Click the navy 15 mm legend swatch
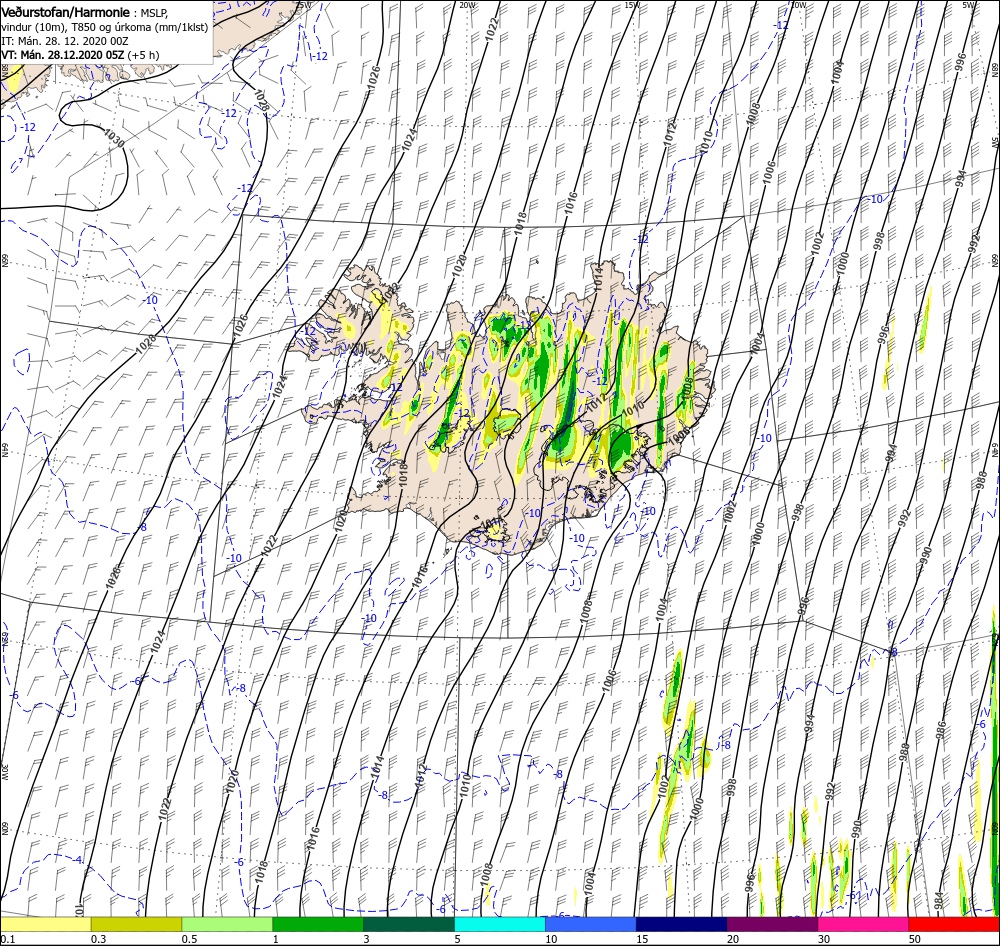The height and width of the screenshot is (946, 1000). pyautogui.click(x=682, y=924)
